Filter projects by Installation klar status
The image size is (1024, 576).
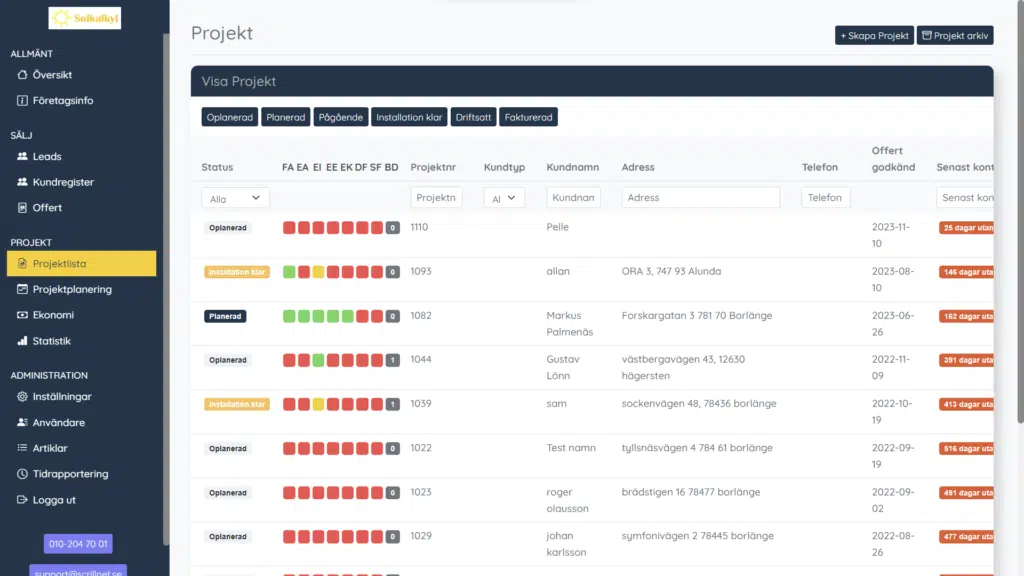(x=409, y=117)
